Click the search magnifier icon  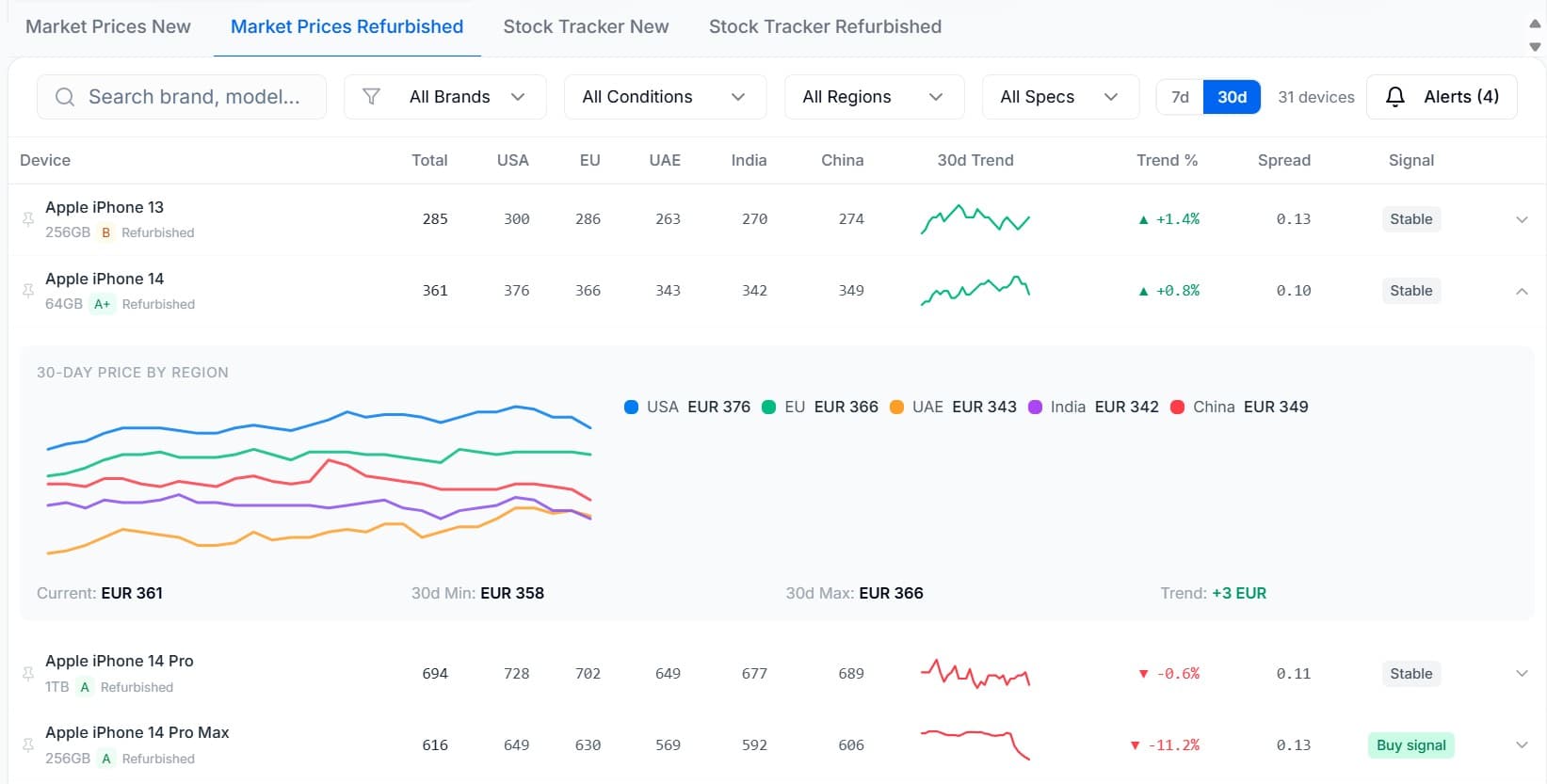pyautogui.click(x=65, y=97)
